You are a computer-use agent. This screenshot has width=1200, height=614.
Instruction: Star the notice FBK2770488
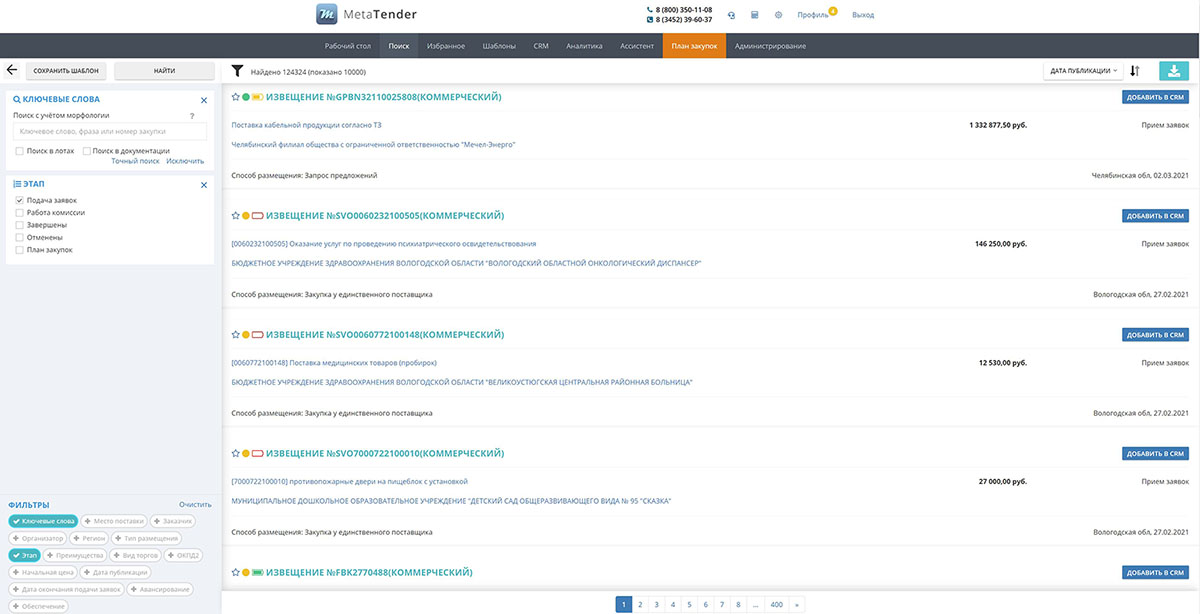click(x=235, y=572)
